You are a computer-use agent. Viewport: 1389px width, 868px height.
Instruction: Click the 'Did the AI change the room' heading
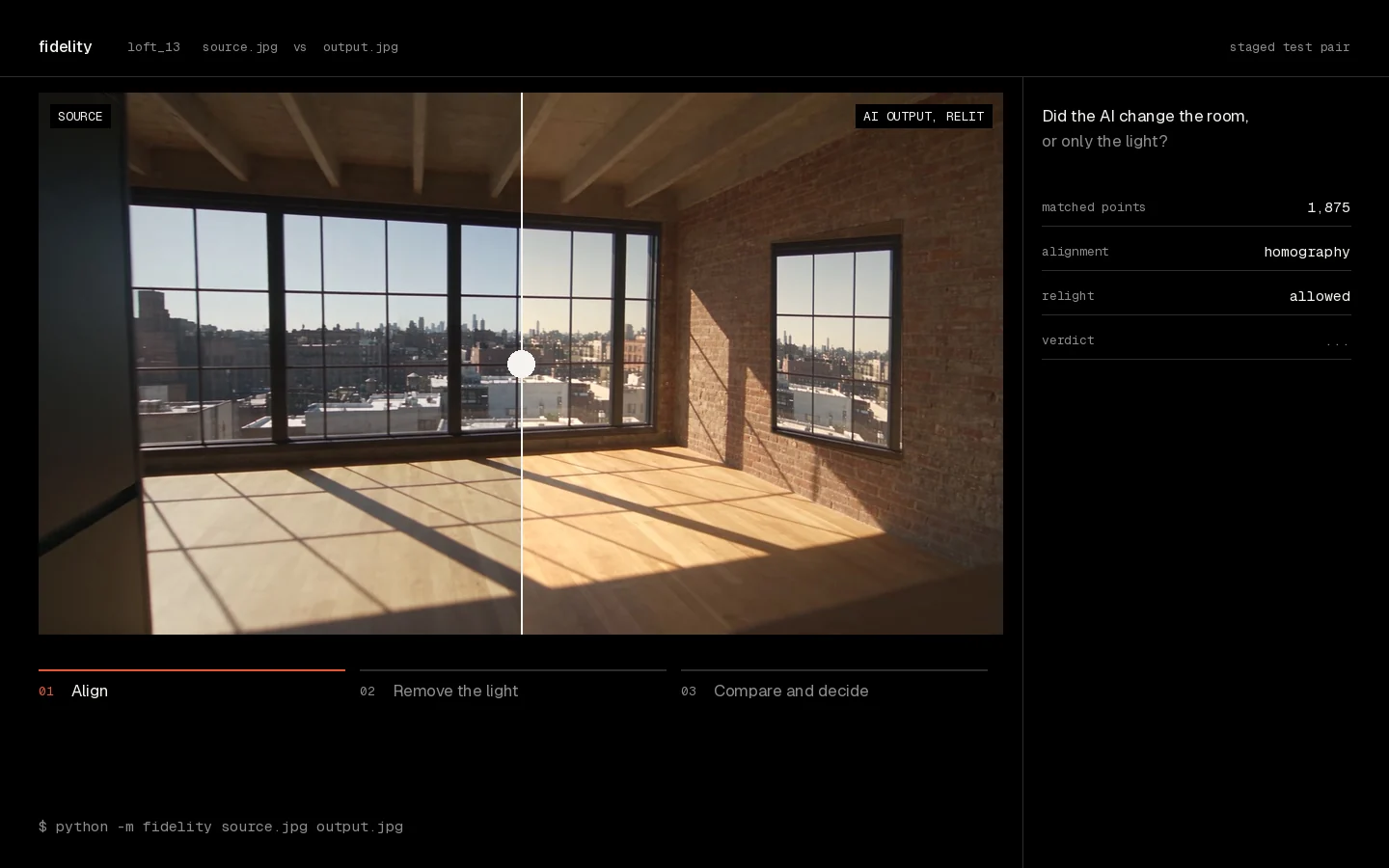pos(1145,116)
